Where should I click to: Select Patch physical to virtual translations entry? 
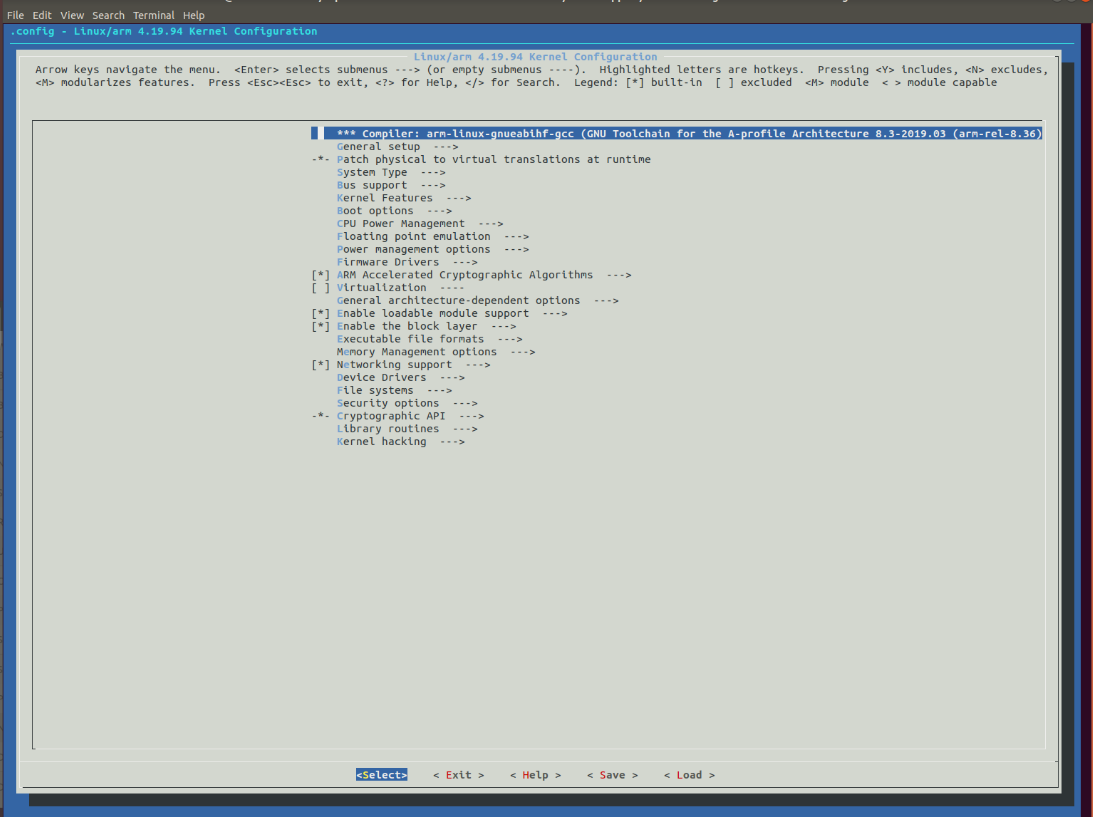pyautogui.click(x=493, y=160)
